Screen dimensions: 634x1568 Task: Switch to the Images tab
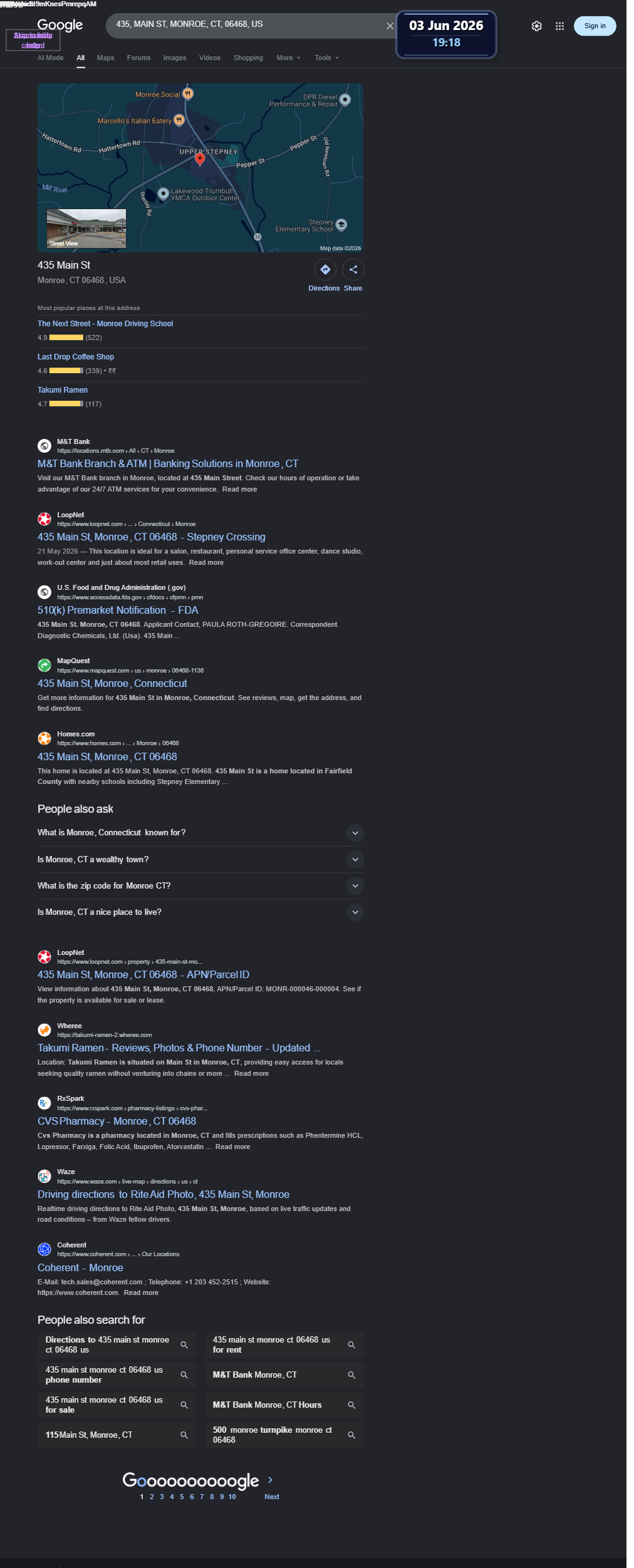(x=175, y=58)
